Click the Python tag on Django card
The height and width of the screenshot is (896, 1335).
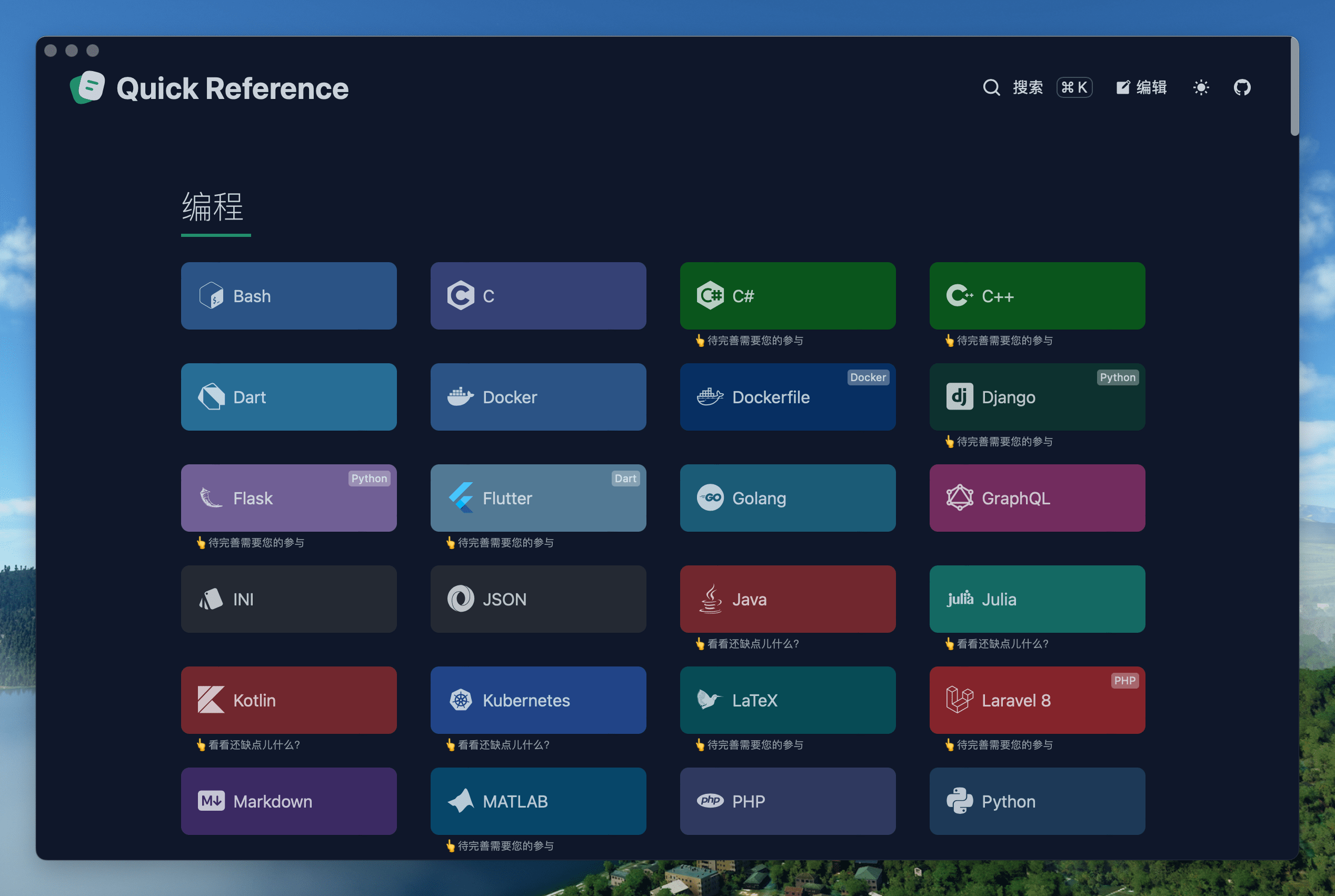tap(1118, 377)
